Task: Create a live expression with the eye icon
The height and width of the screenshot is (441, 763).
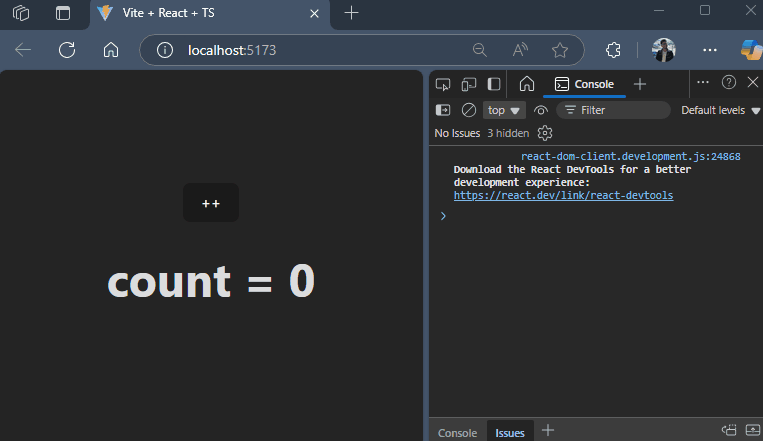Action: [x=541, y=110]
